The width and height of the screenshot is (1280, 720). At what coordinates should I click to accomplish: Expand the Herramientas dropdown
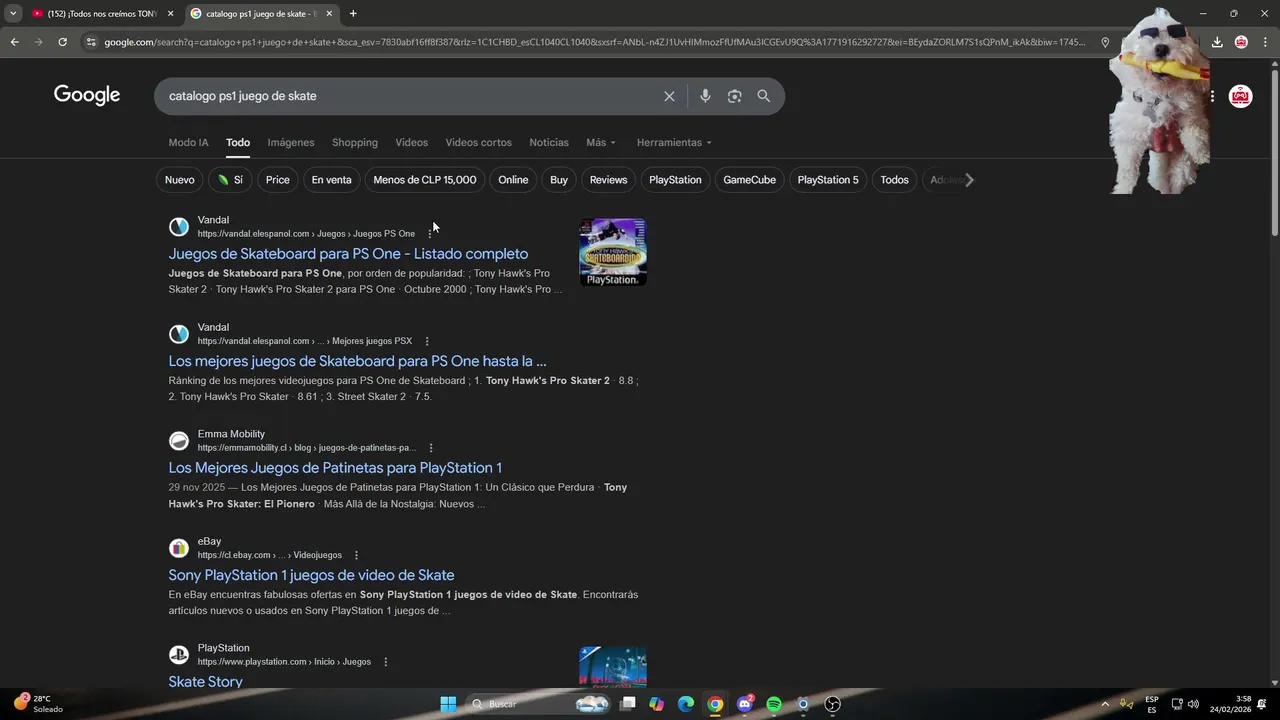click(674, 142)
